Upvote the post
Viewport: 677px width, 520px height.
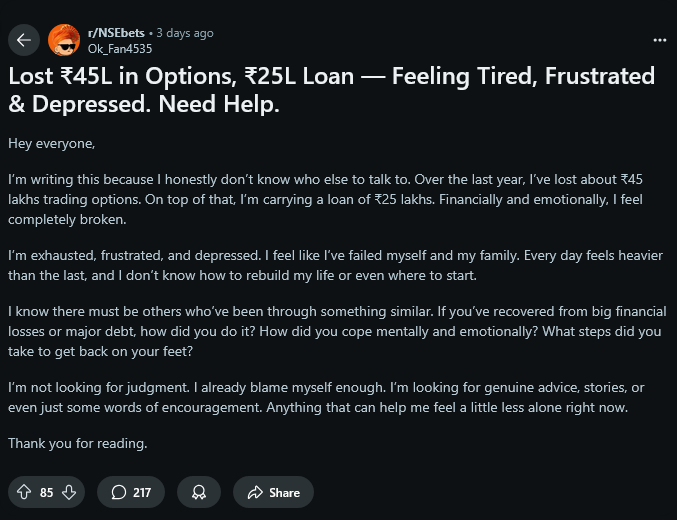24,492
